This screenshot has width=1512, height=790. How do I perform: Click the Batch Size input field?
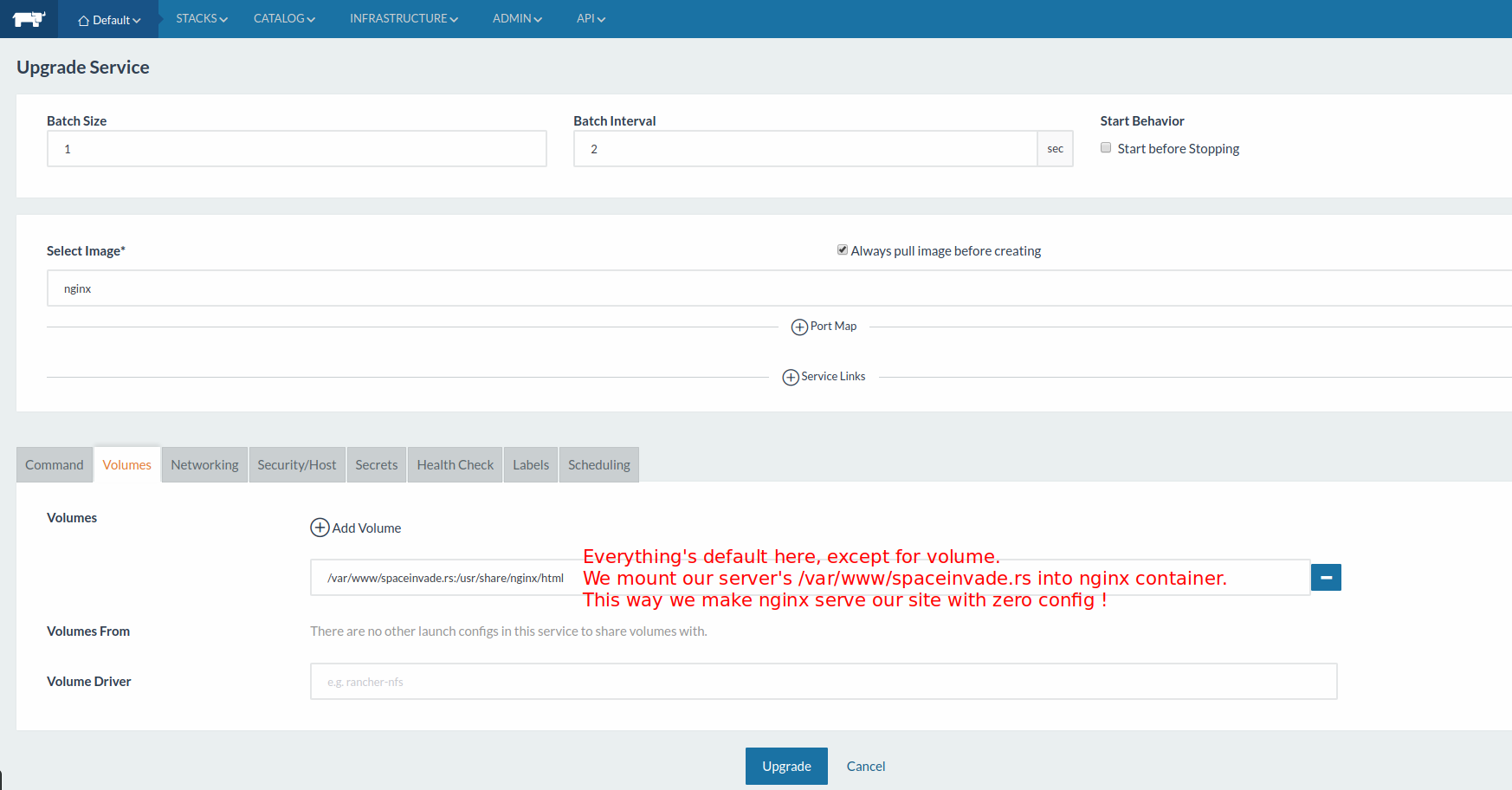click(x=297, y=149)
